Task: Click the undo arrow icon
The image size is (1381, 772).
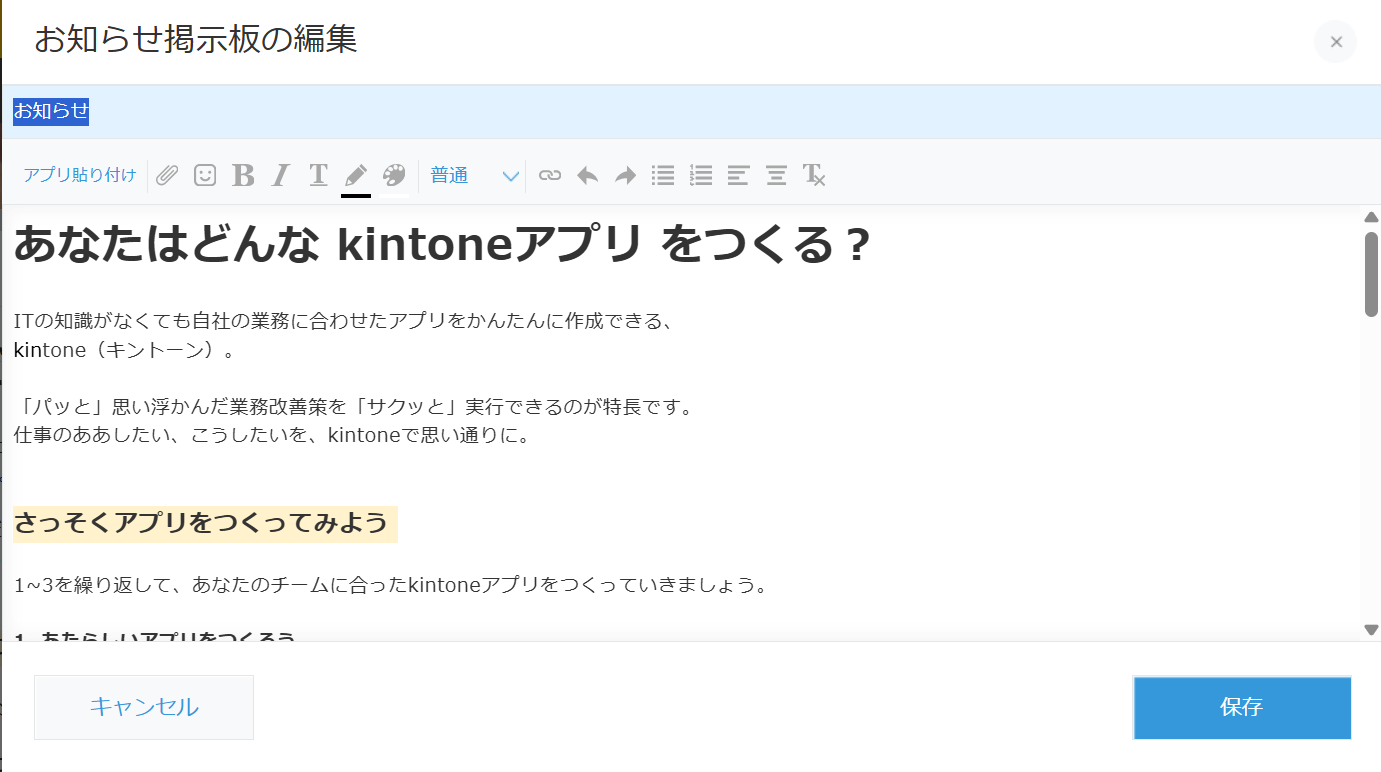Action: pos(587,175)
